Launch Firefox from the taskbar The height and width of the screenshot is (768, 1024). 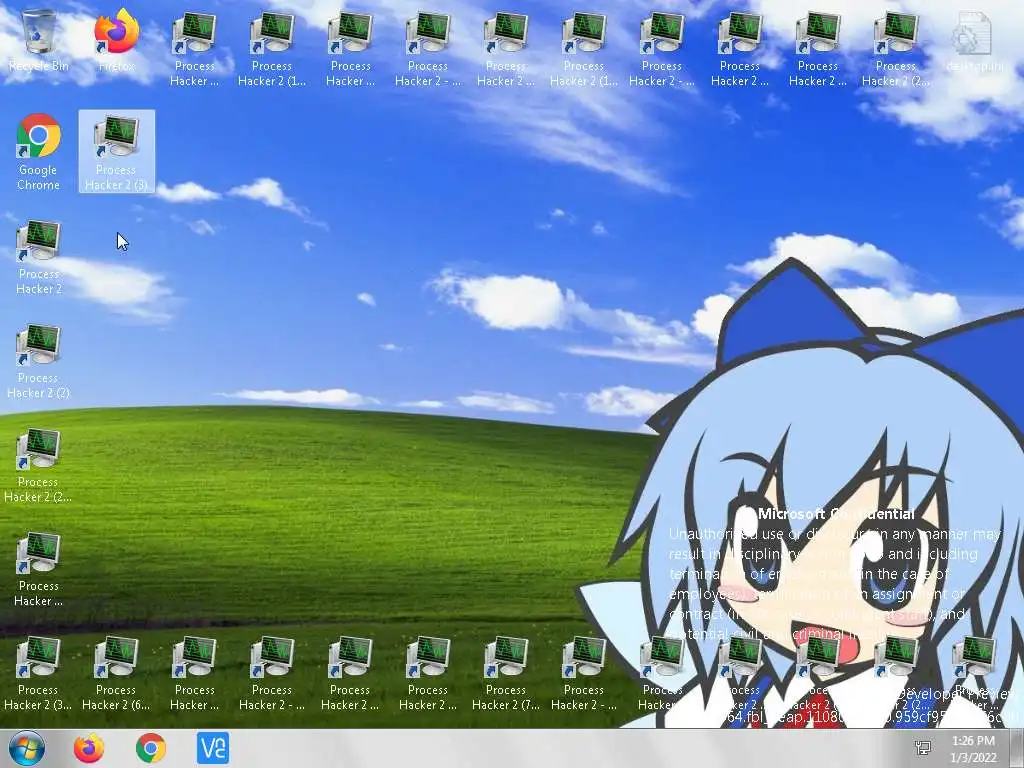pyautogui.click(x=89, y=748)
